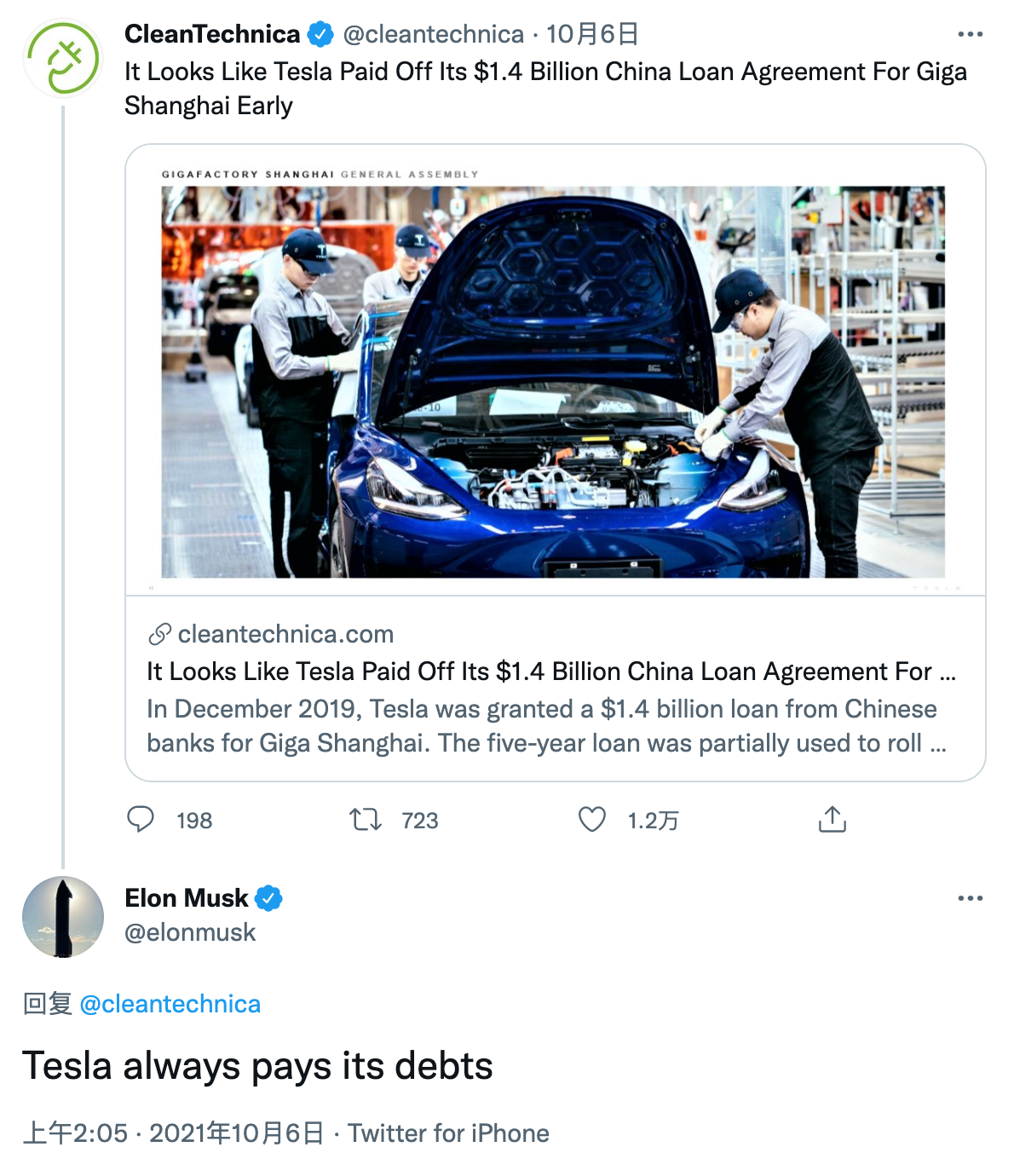Click the verified badge beside Elon Musk
This screenshot has width=1014, height=1176.
pos(268,898)
